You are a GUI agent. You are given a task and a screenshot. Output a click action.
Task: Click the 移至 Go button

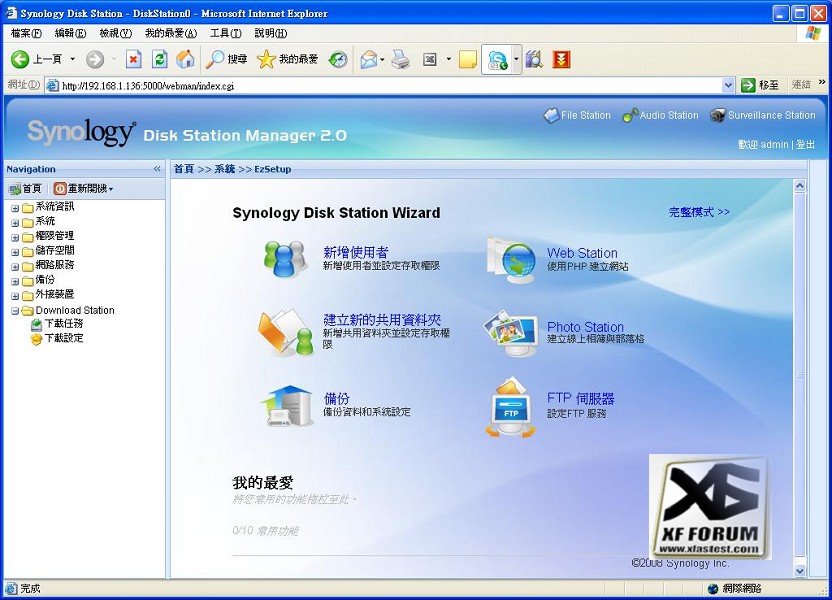[x=760, y=85]
